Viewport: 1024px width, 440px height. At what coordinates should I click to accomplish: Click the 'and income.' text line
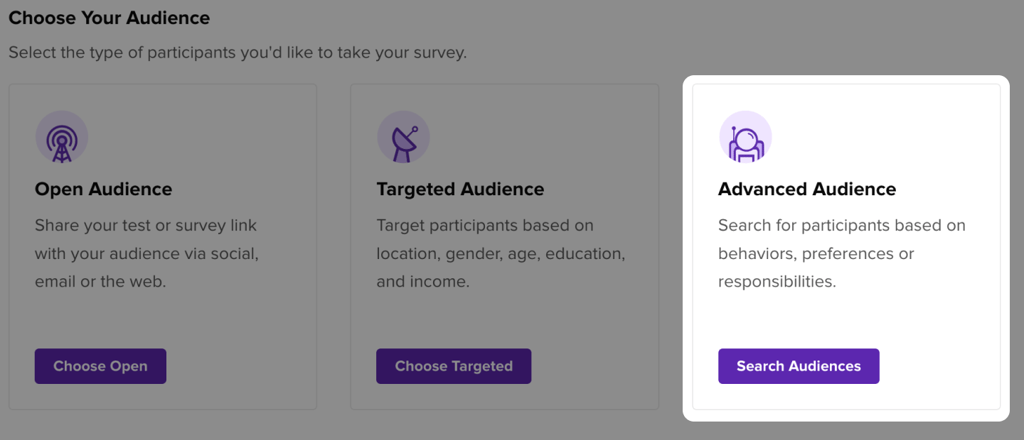click(422, 282)
